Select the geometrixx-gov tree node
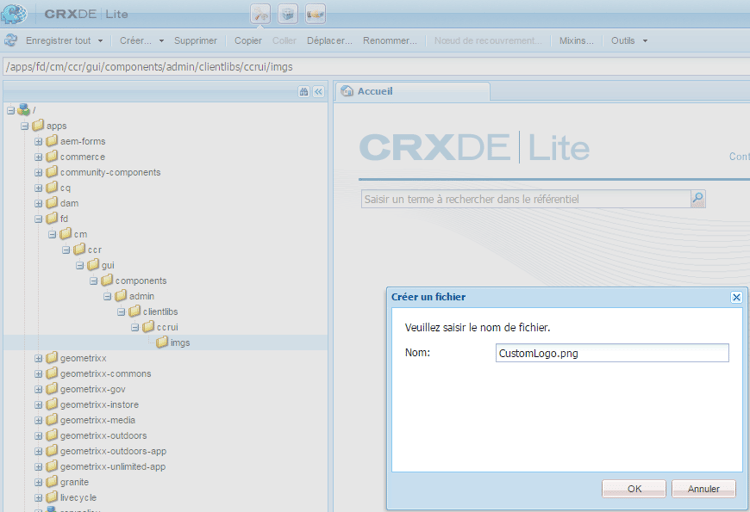This screenshot has width=750, height=512. pos(92,389)
